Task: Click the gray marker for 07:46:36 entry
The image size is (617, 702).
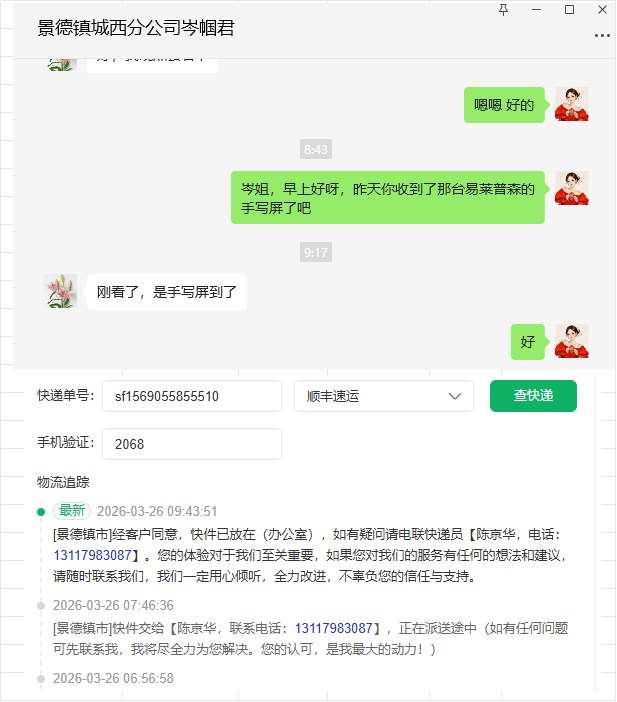Action: click(41, 606)
